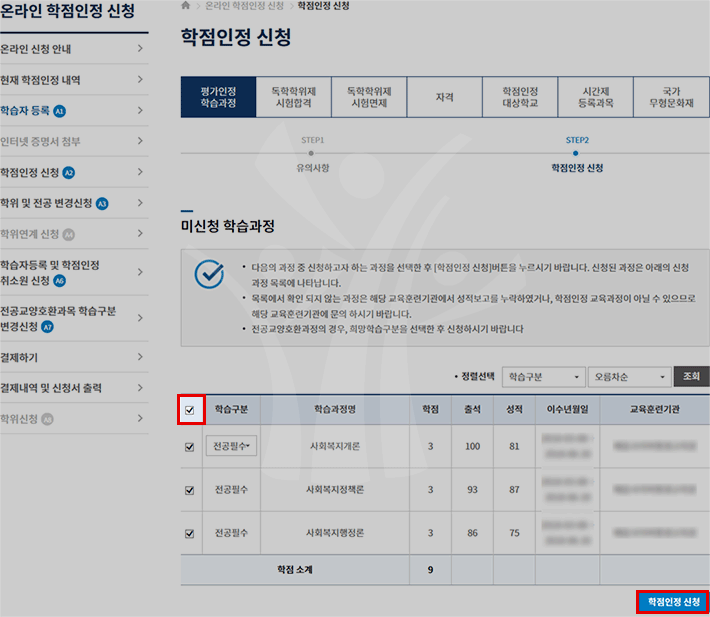Click the A3 badge beside 학위 및 전공 변경신청
Screen dimensions: 710x617
[101, 204]
